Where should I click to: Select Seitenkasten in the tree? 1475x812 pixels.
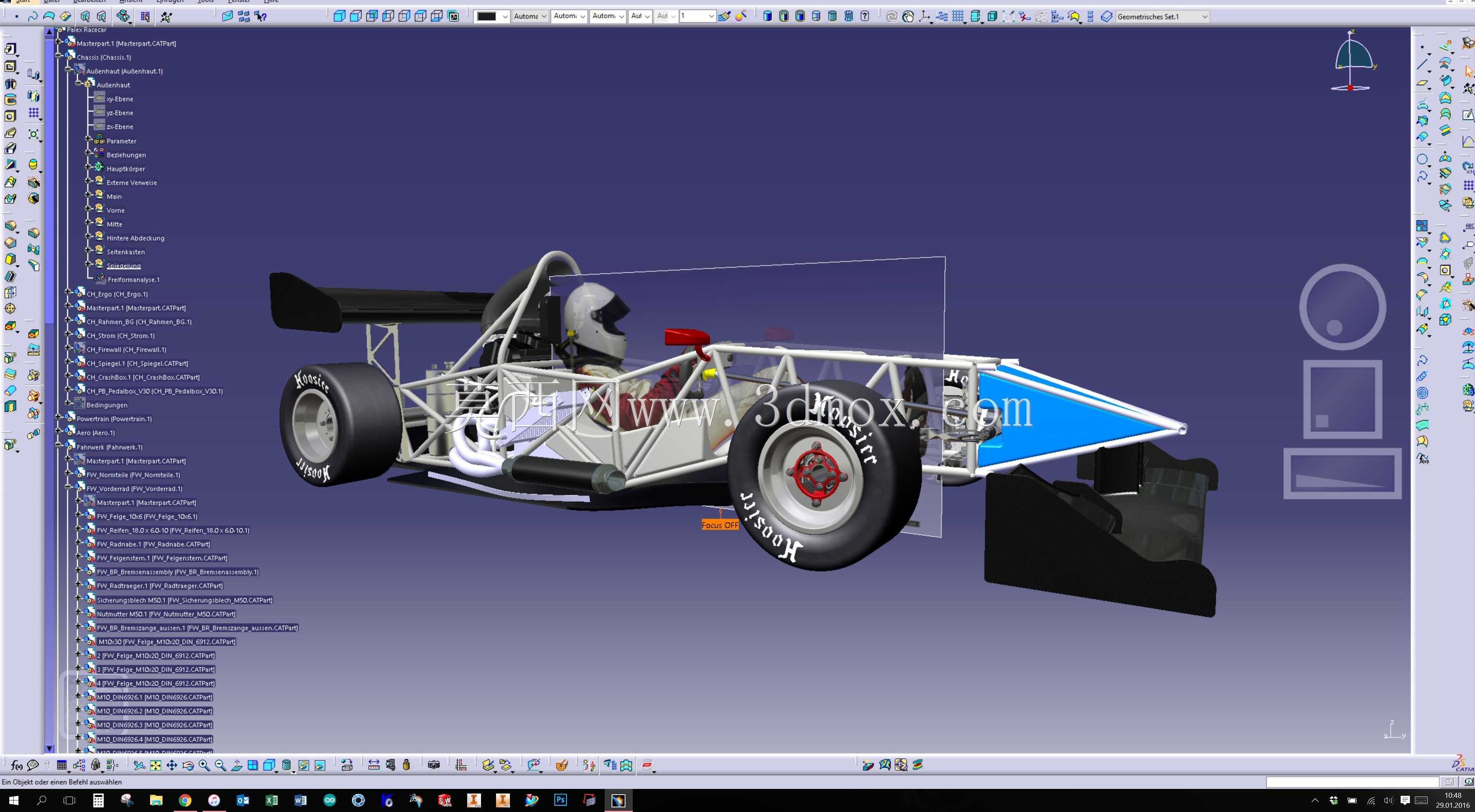click(126, 252)
